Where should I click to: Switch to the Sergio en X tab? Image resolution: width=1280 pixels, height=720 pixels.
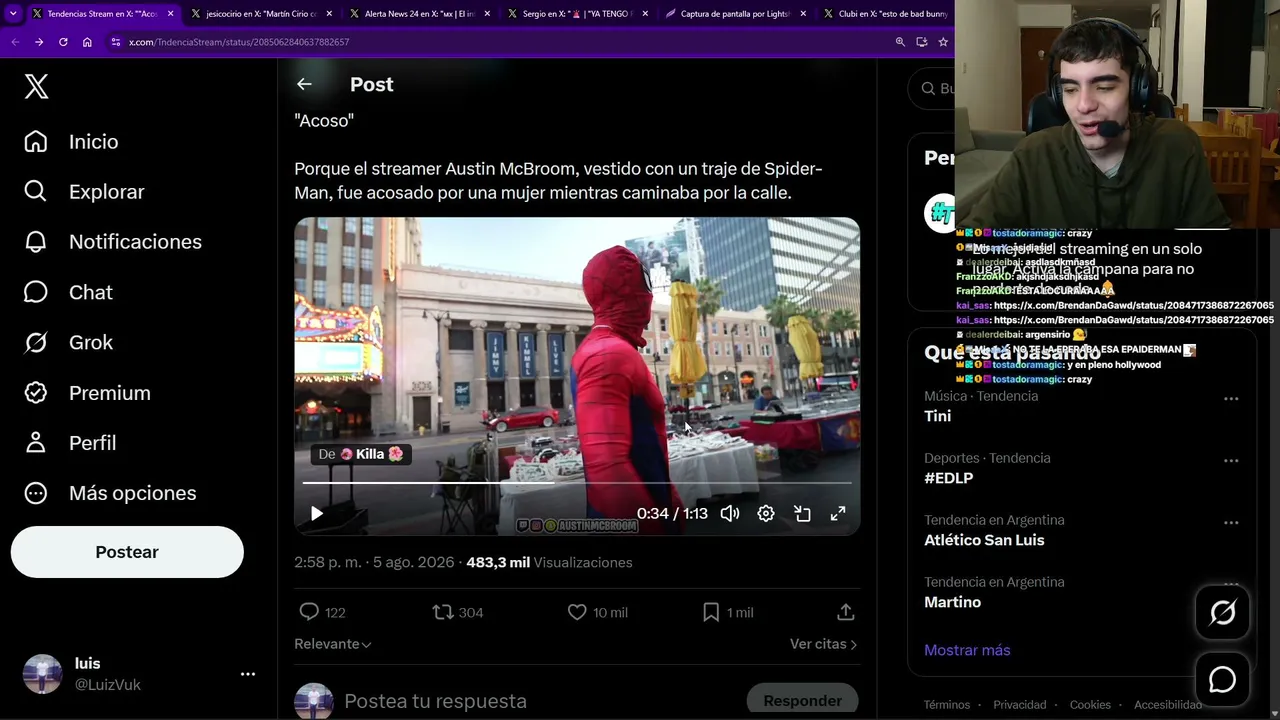[x=578, y=14]
